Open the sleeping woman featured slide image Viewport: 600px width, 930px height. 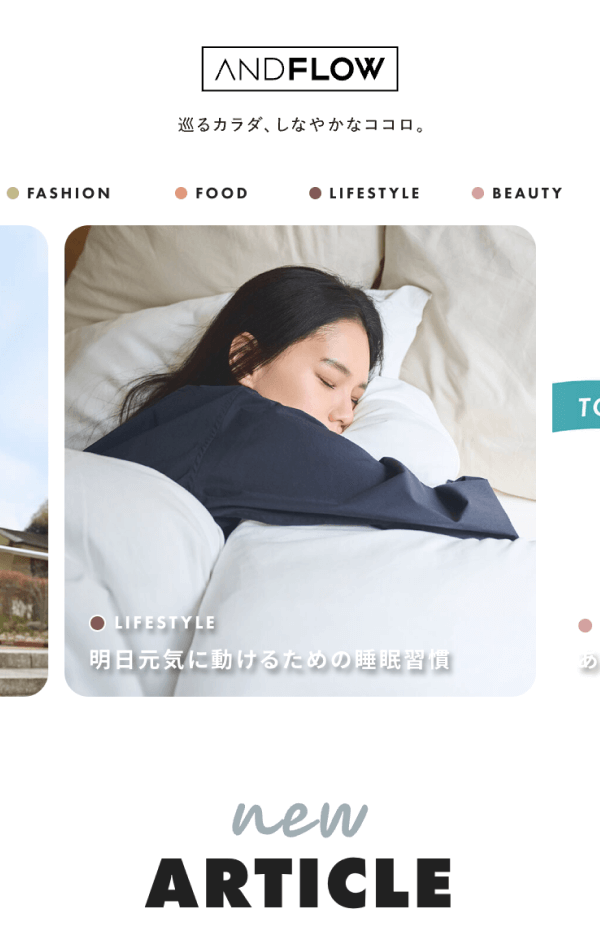300,460
